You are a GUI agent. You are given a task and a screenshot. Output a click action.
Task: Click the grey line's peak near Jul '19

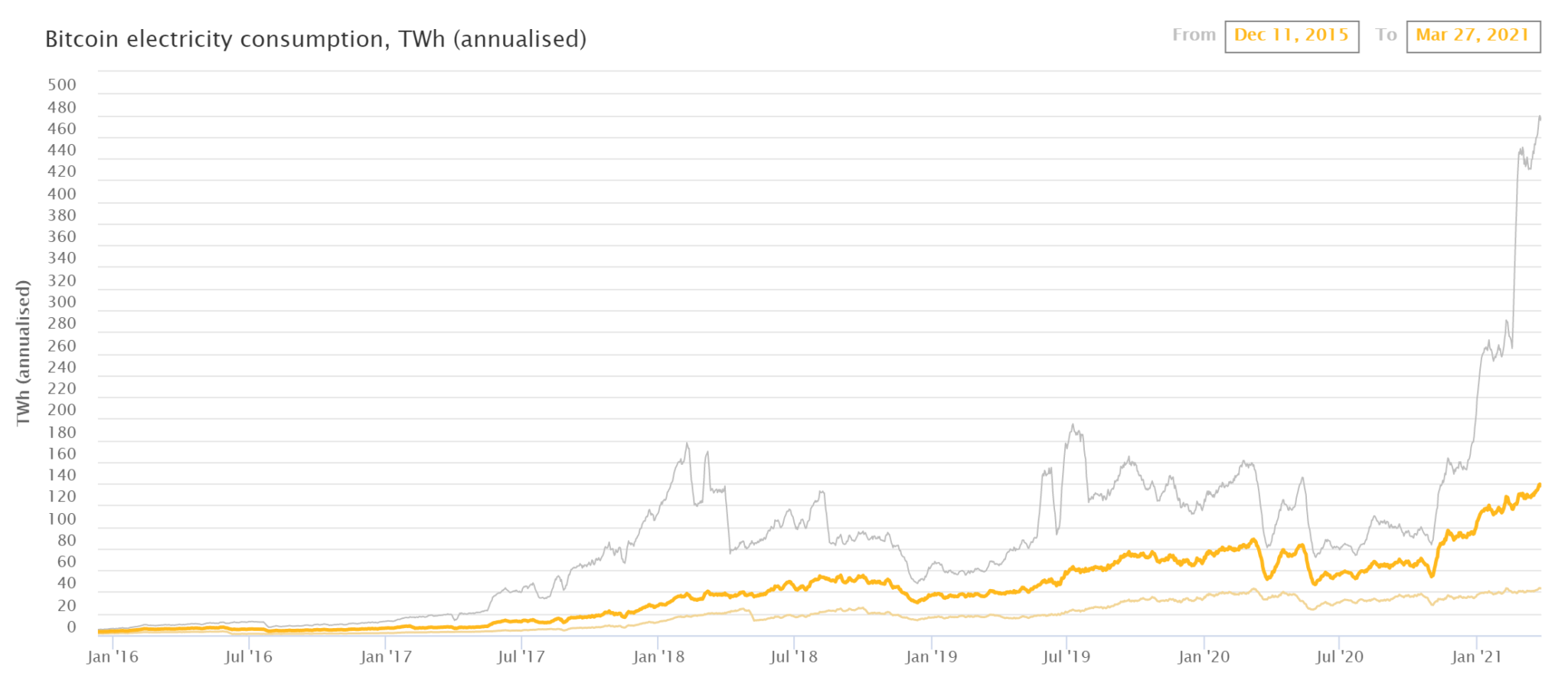(1073, 425)
